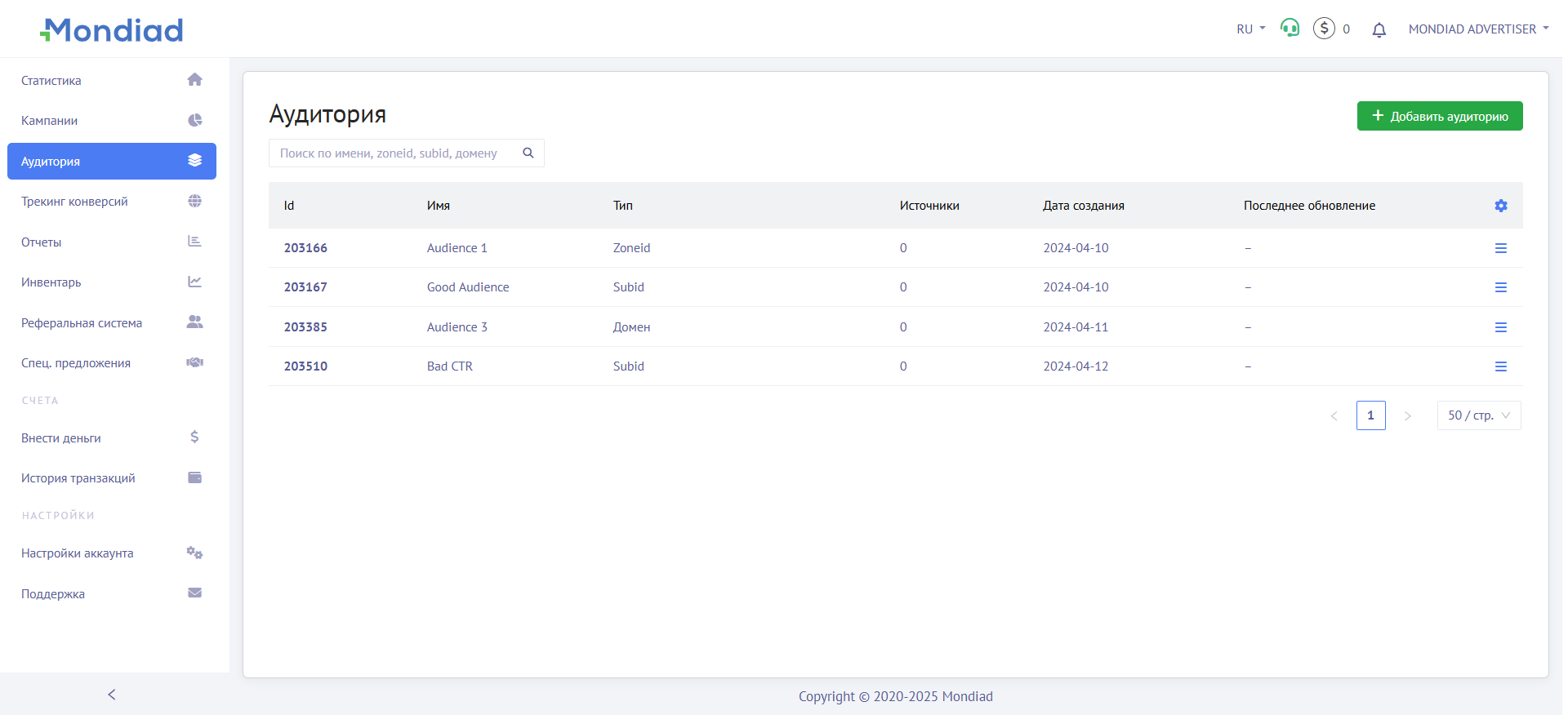
Task: Go to Кампании in the sidebar
Action: 50,121
